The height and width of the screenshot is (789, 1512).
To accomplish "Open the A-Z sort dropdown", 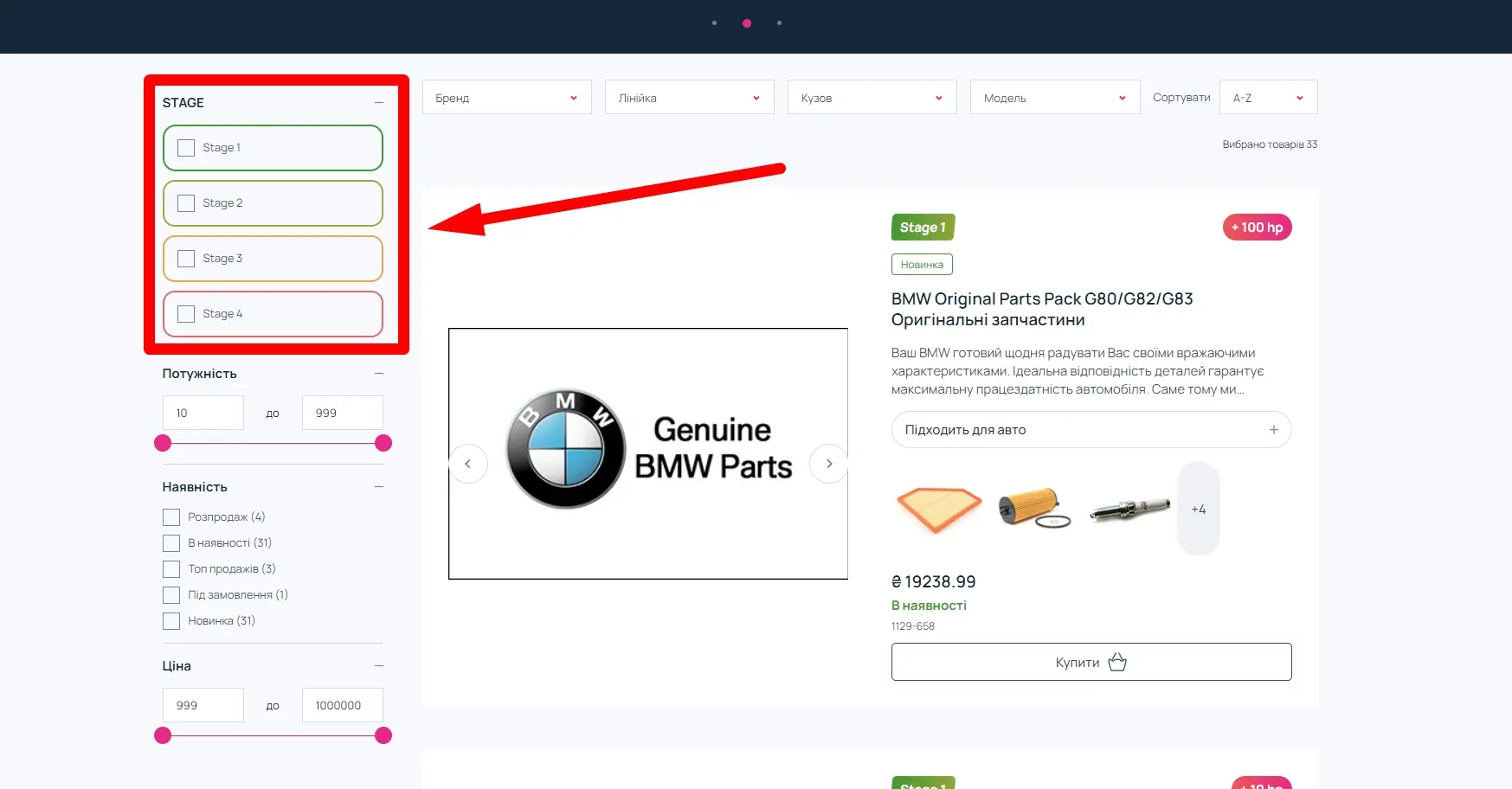I will point(1268,98).
